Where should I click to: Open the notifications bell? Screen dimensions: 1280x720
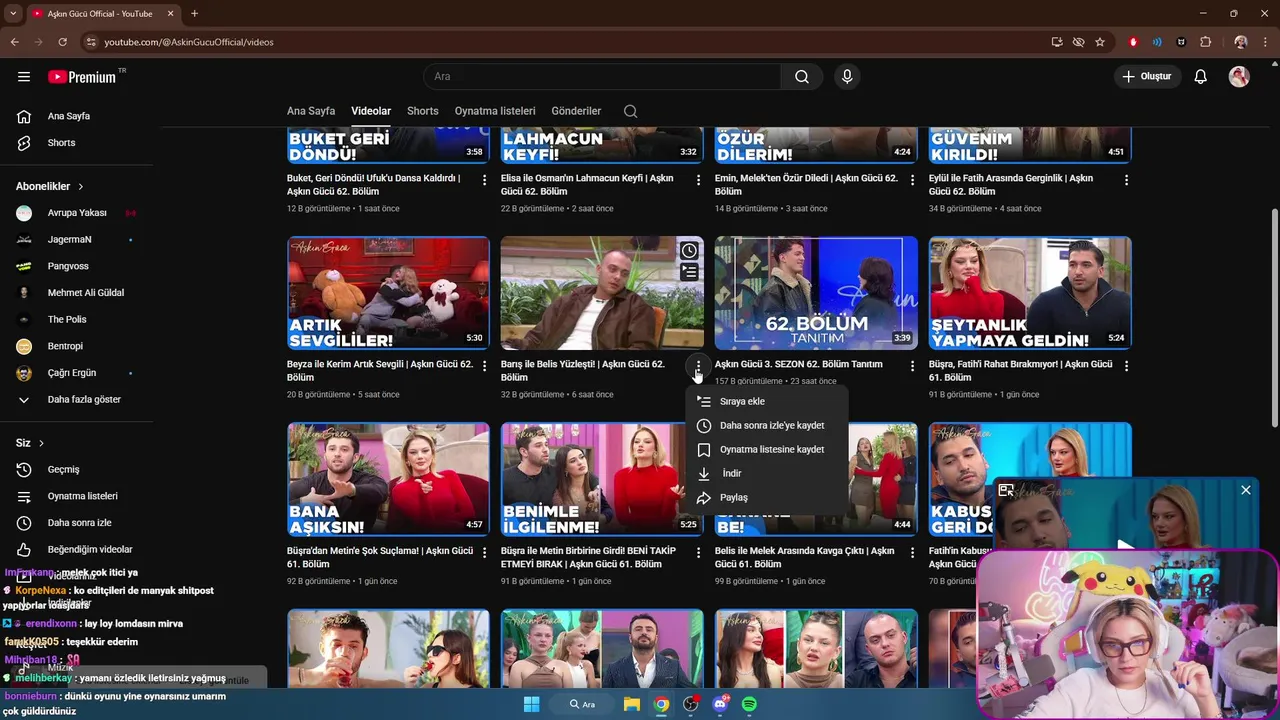pos(1201,77)
